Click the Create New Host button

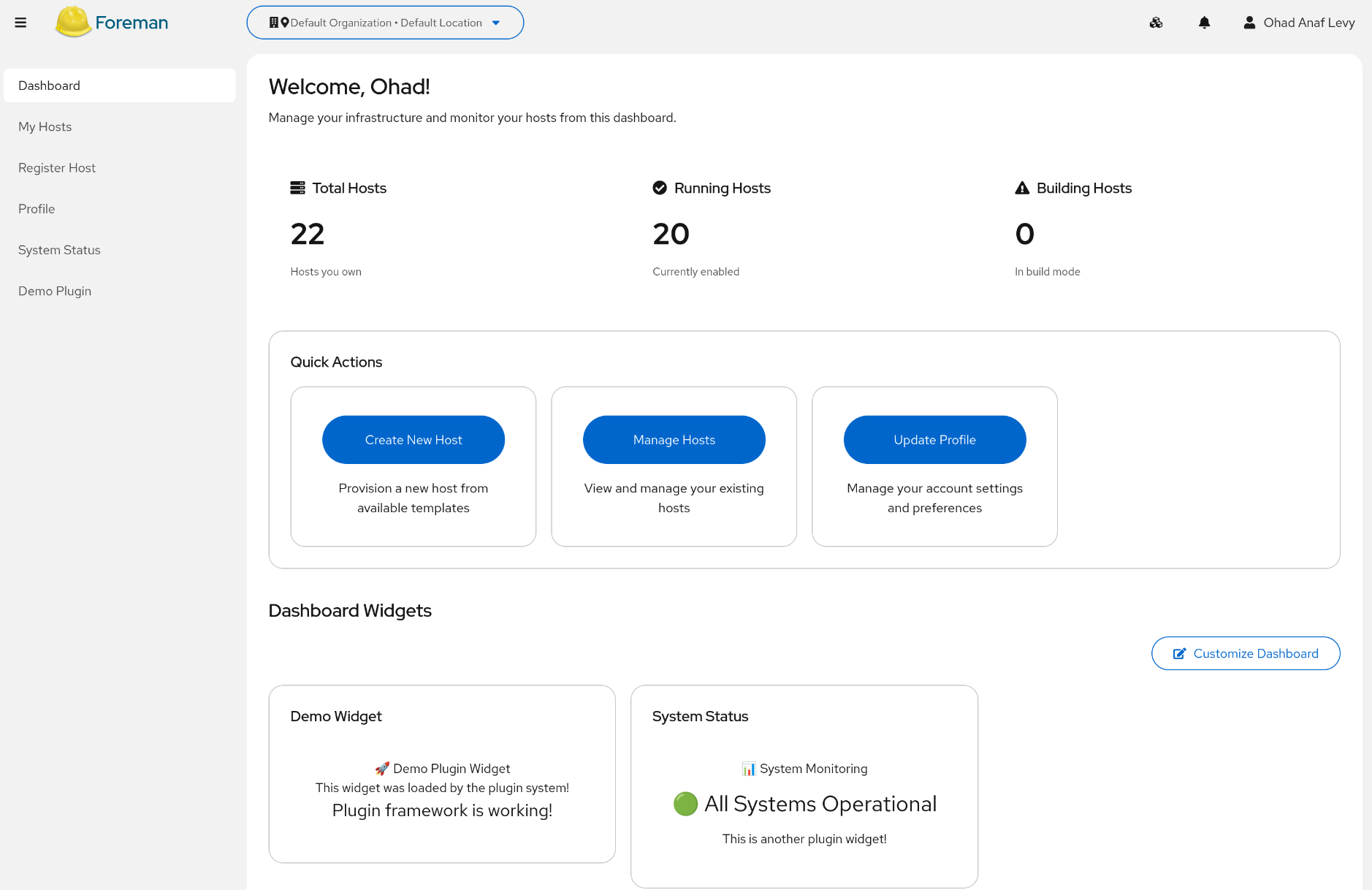coord(413,440)
